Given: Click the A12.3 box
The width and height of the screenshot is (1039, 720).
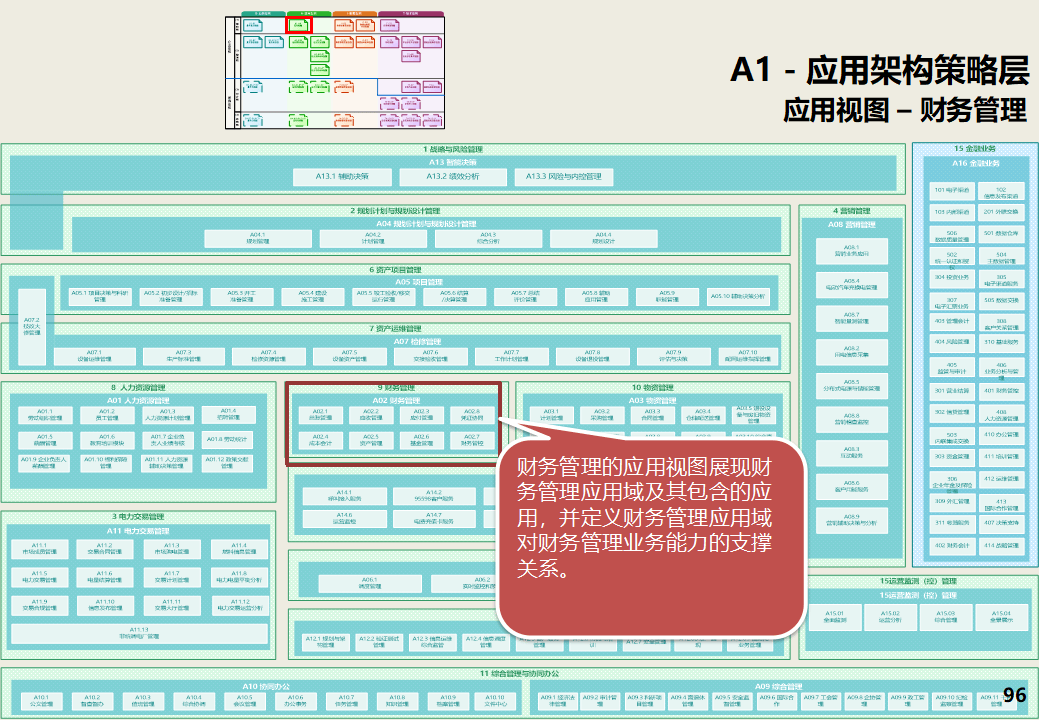Looking at the screenshot, I should (433, 641).
